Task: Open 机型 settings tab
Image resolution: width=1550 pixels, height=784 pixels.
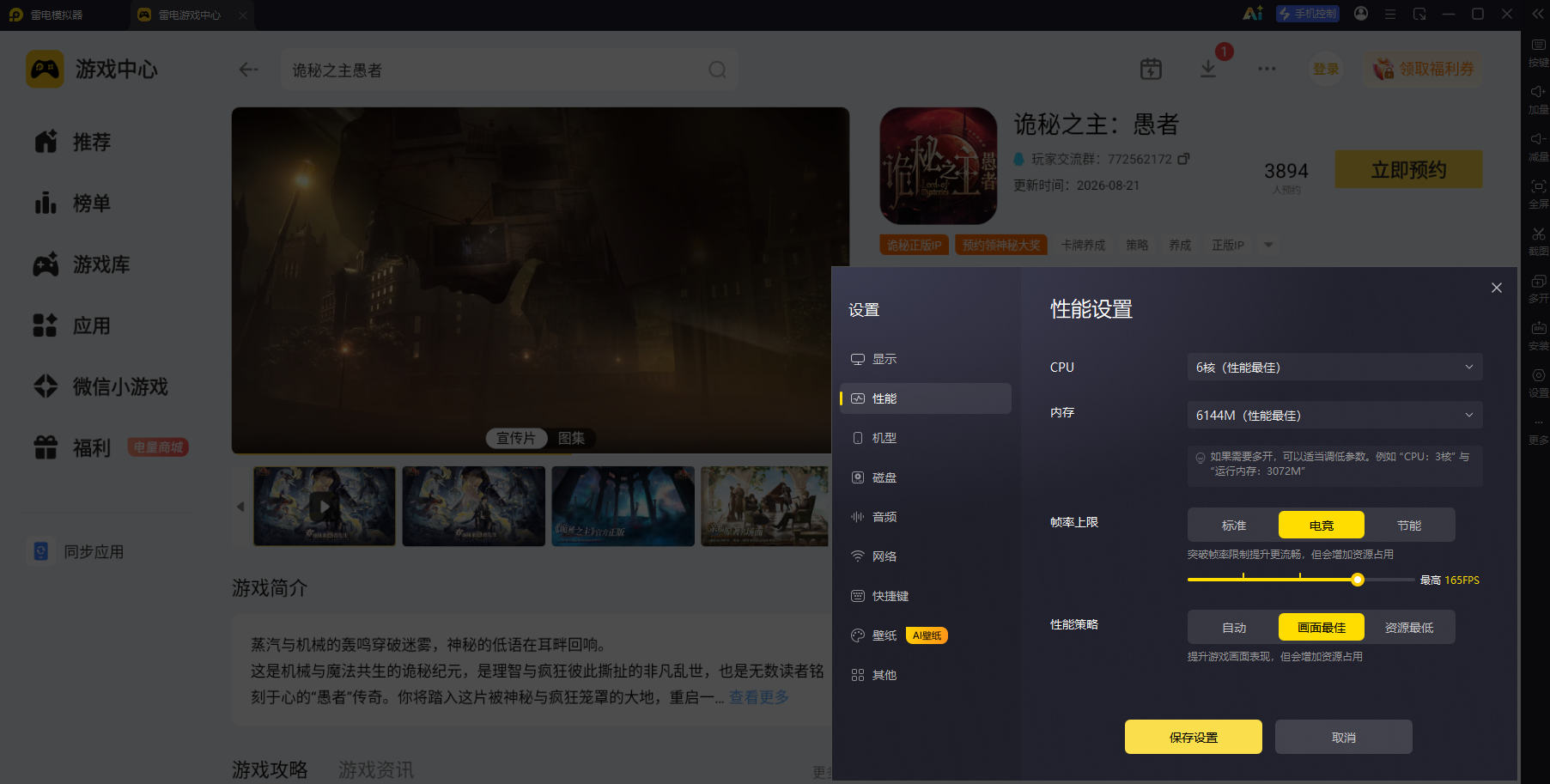Action: coord(926,438)
